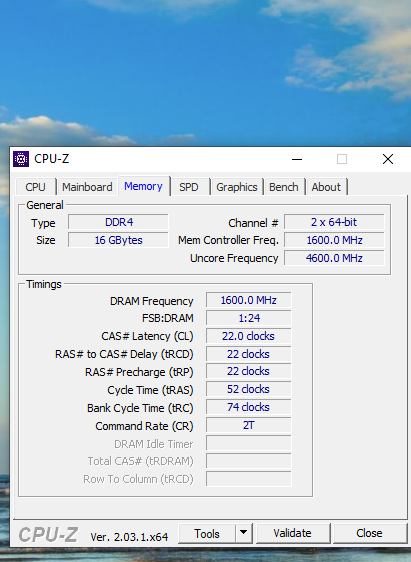Image resolution: width=411 pixels, height=562 pixels.
Task: Minimize the CPU-Z window
Action: (297, 159)
